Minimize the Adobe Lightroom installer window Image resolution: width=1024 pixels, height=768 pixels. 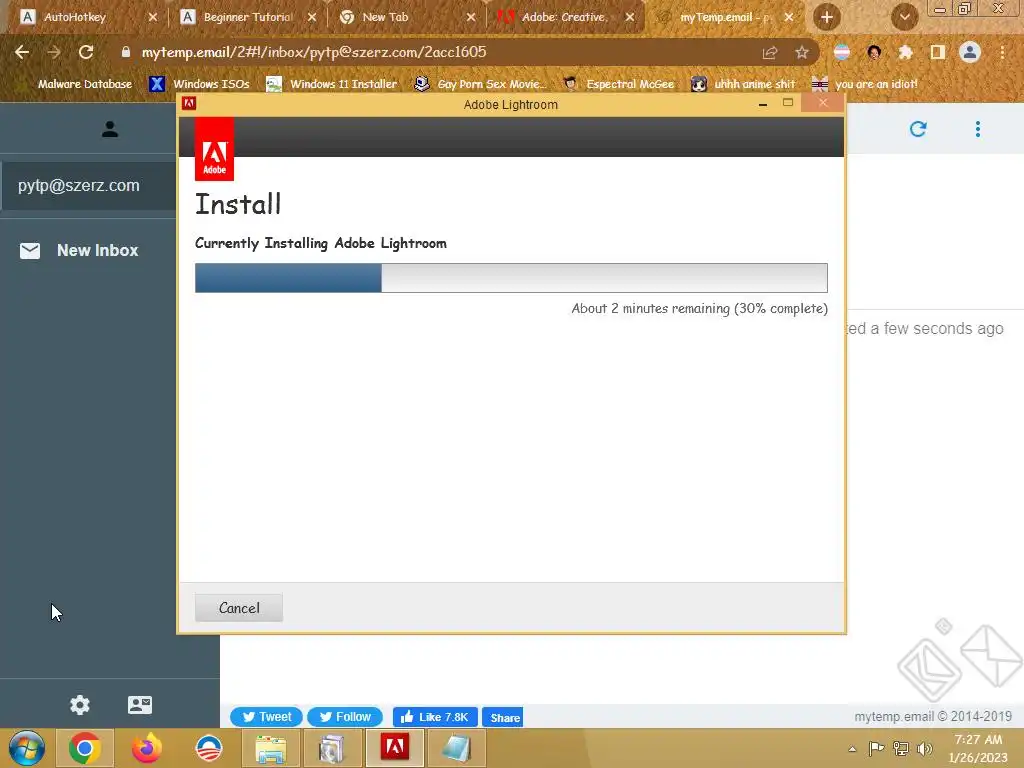763,103
